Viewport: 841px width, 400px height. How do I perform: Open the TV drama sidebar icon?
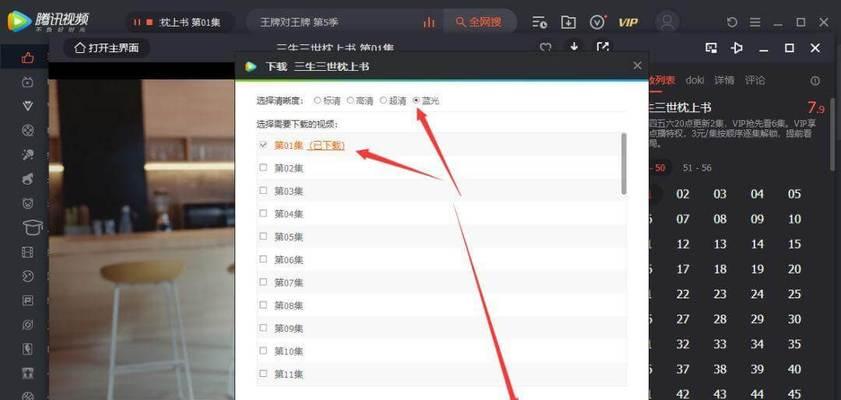[27, 82]
